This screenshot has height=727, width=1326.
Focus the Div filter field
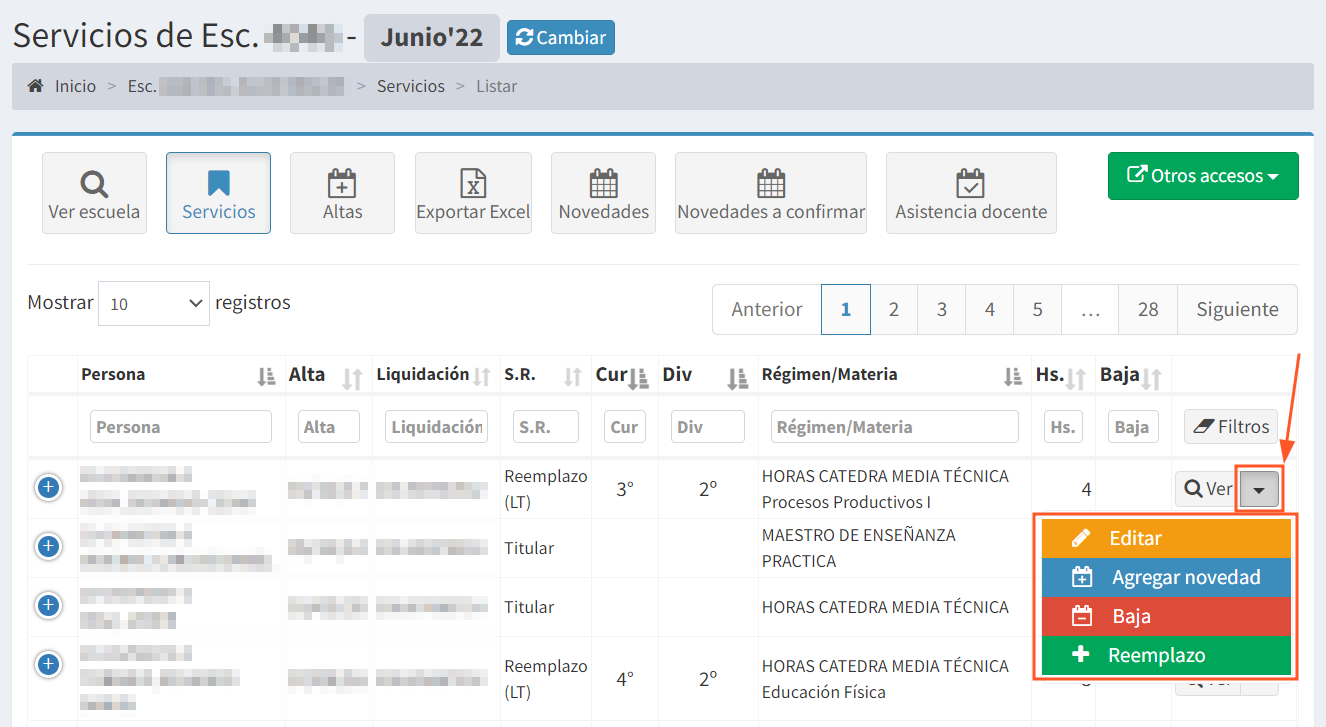point(708,427)
